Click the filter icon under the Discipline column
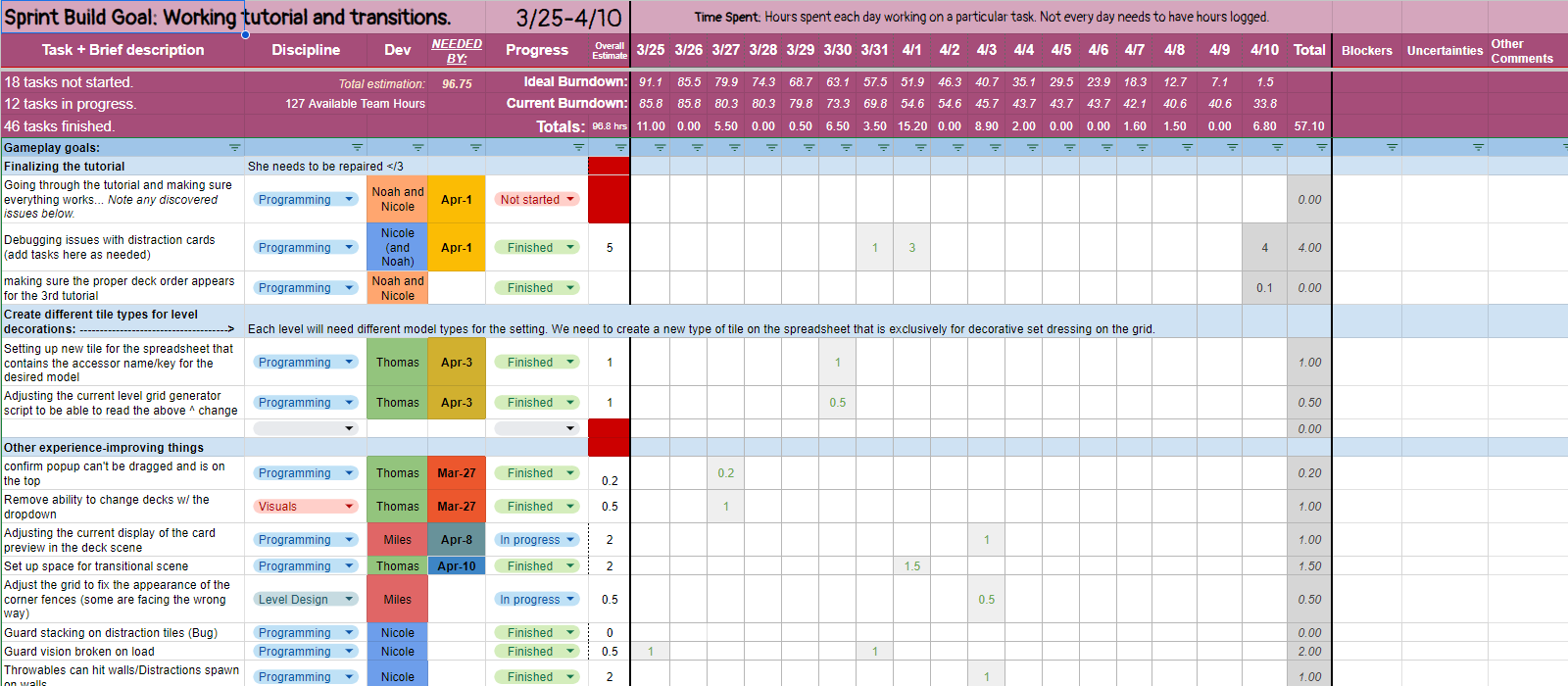1568x686 pixels. click(357, 148)
